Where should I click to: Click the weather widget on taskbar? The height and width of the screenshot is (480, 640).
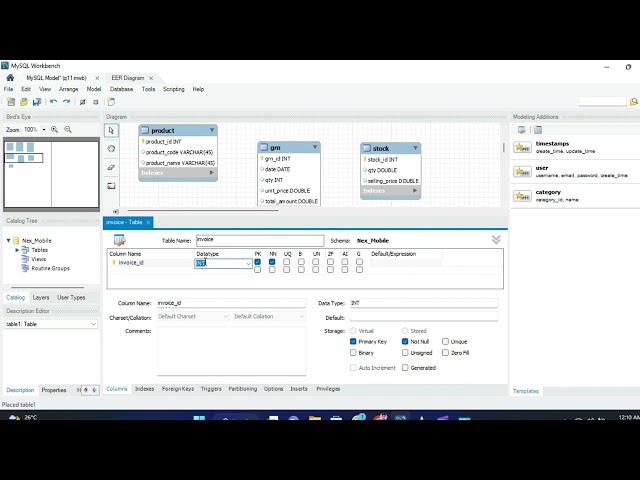click(x=22, y=417)
